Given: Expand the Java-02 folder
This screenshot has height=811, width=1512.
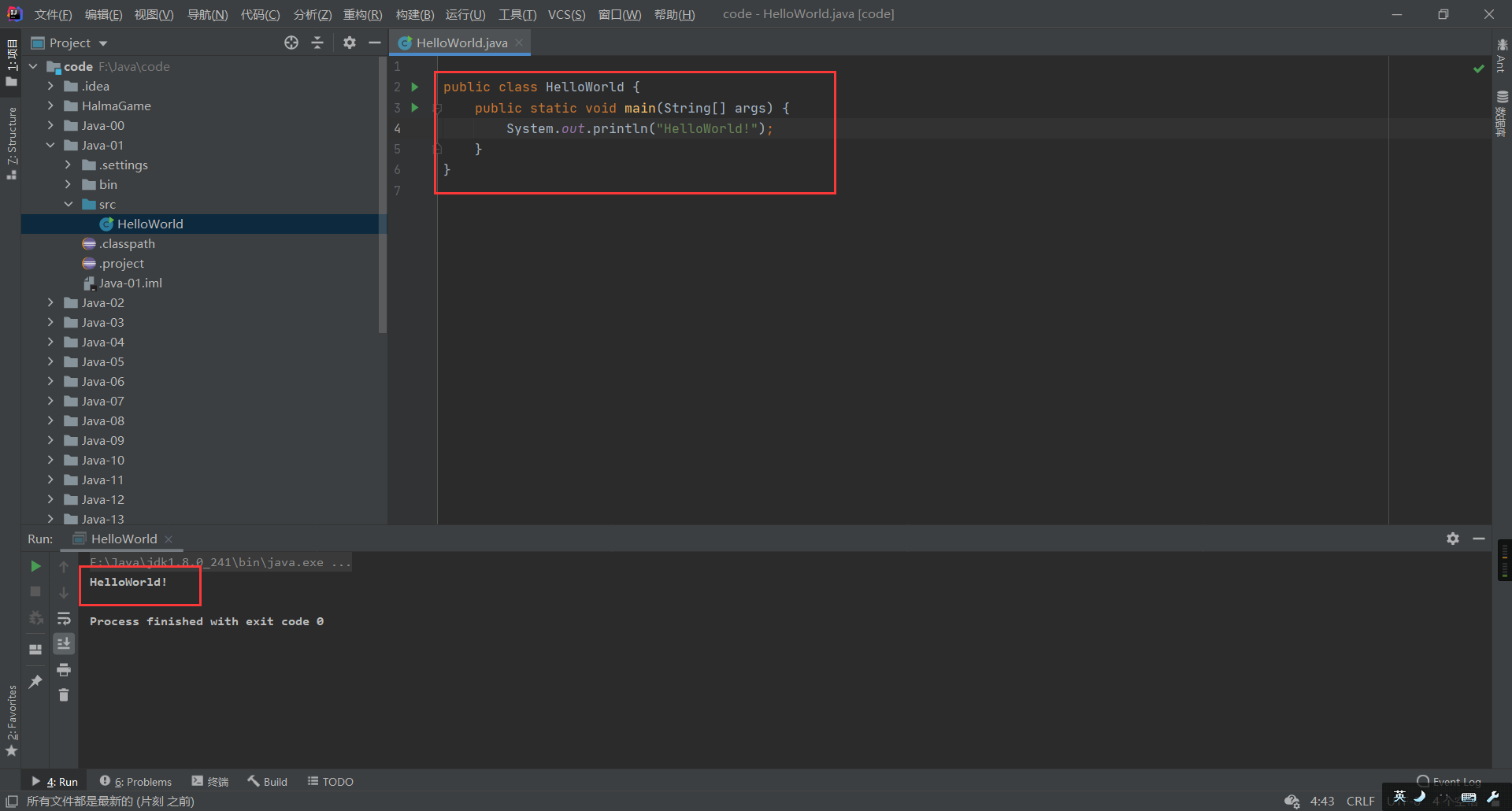Looking at the screenshot, I should 50,302.
